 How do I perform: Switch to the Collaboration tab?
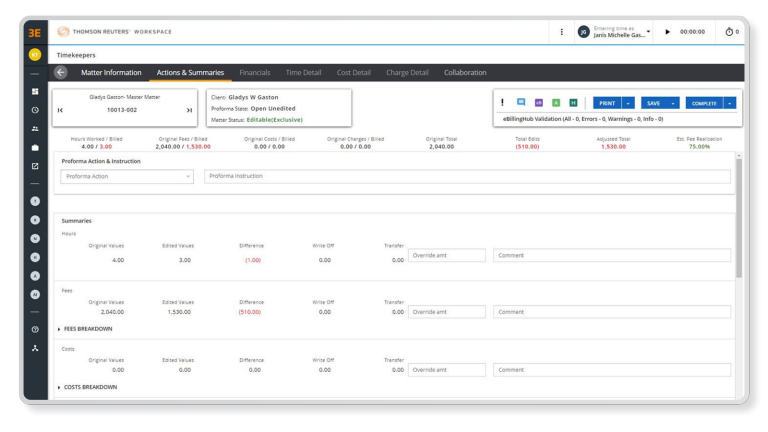tap(465, 73)
